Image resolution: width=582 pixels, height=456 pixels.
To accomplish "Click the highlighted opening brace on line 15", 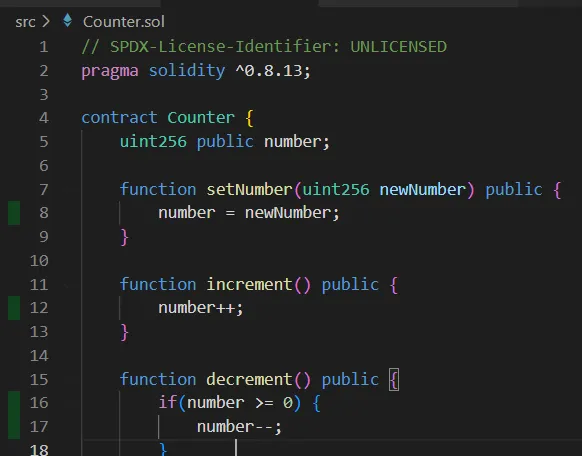I will 394,380.
